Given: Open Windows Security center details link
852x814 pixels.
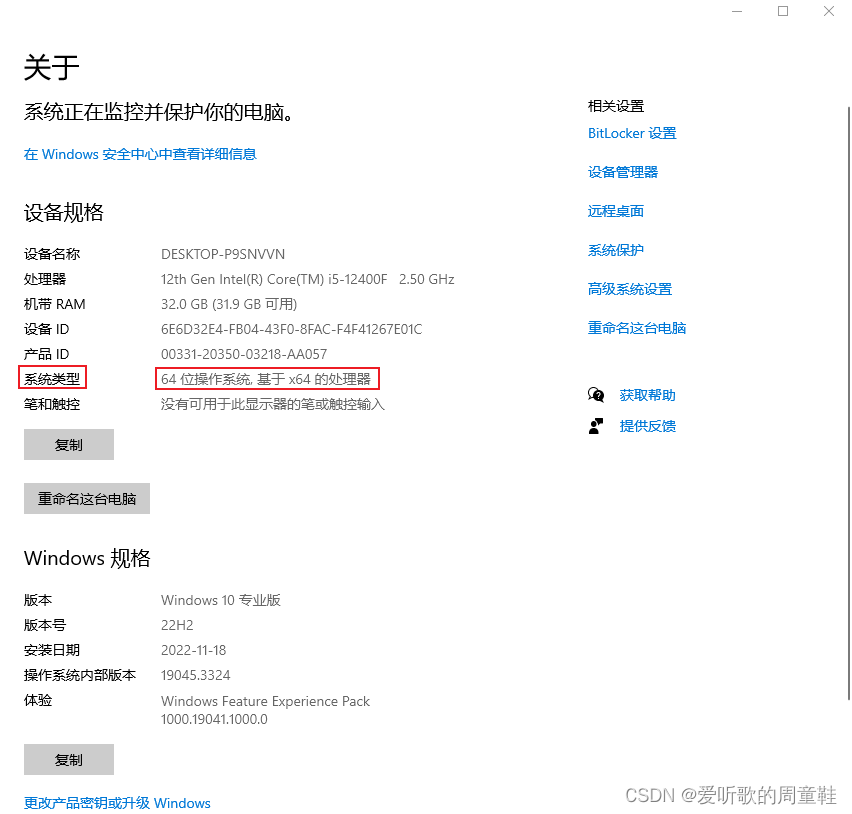Looking at the screenshot, I should (x=140, y=154).
